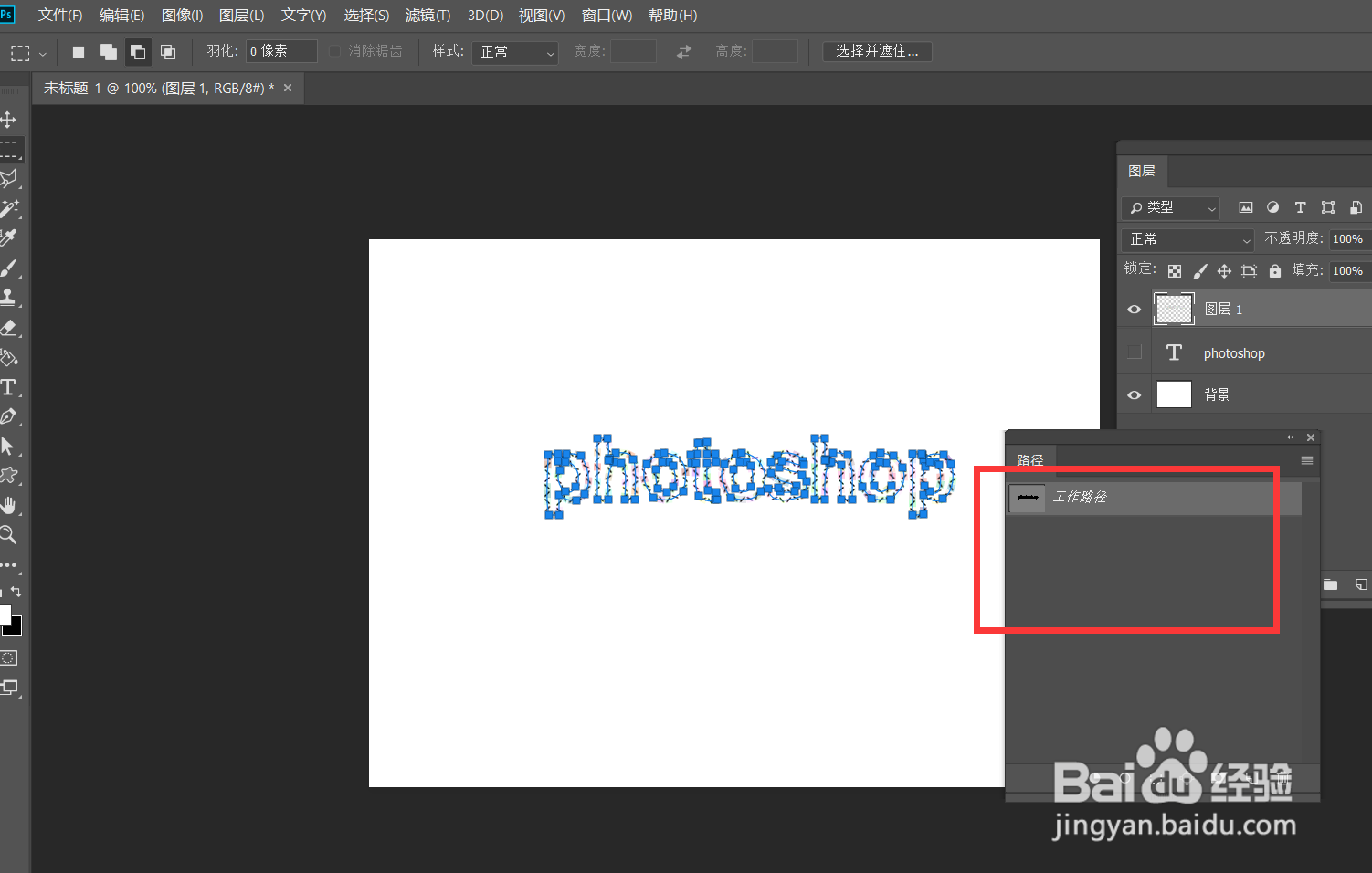
Task: Hide 图层 1 via eye icon
Action: coord(1135,310)
